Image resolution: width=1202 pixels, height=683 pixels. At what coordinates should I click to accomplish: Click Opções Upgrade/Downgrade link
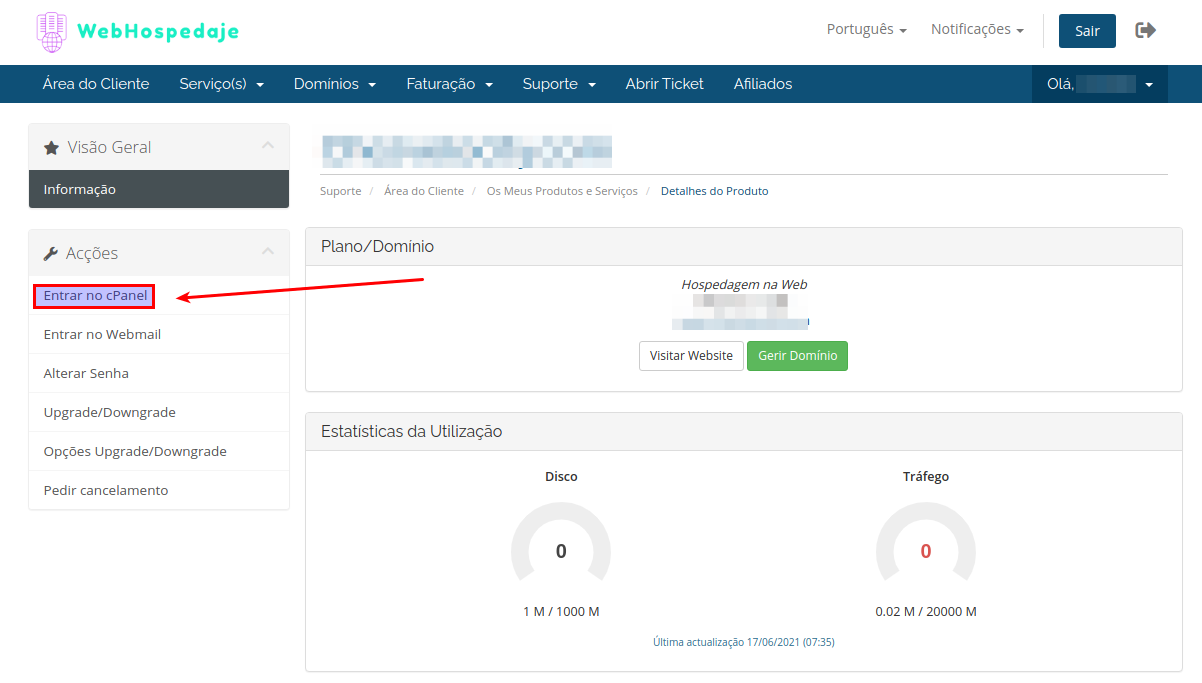(x=135, y=452)
